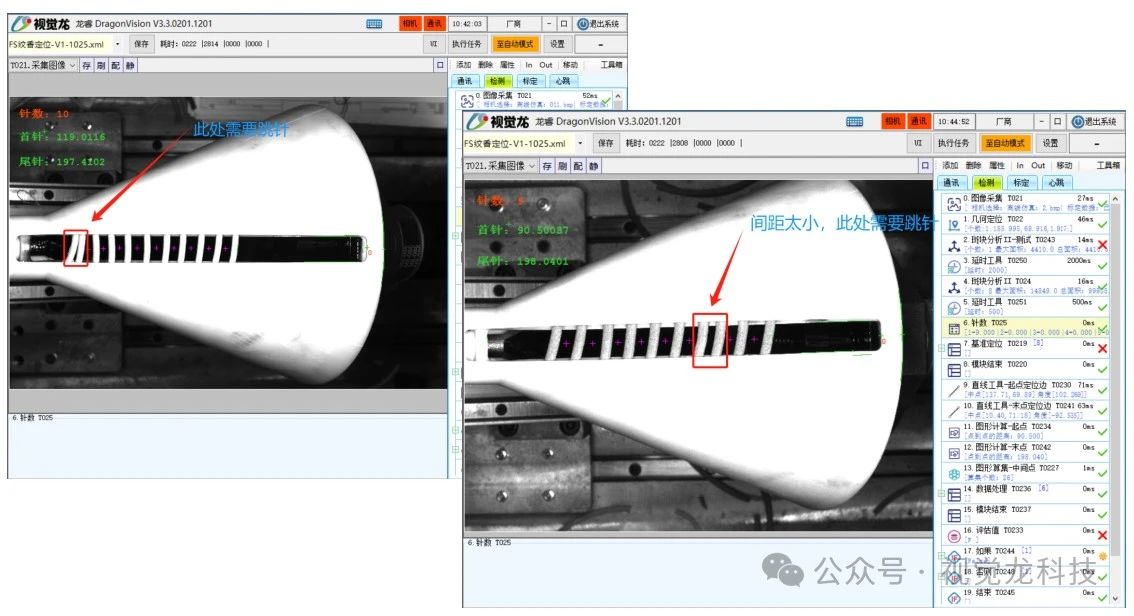Open on-screen keyboard icon in front window
Viewport: 1134px width, 616px height.
854,121
